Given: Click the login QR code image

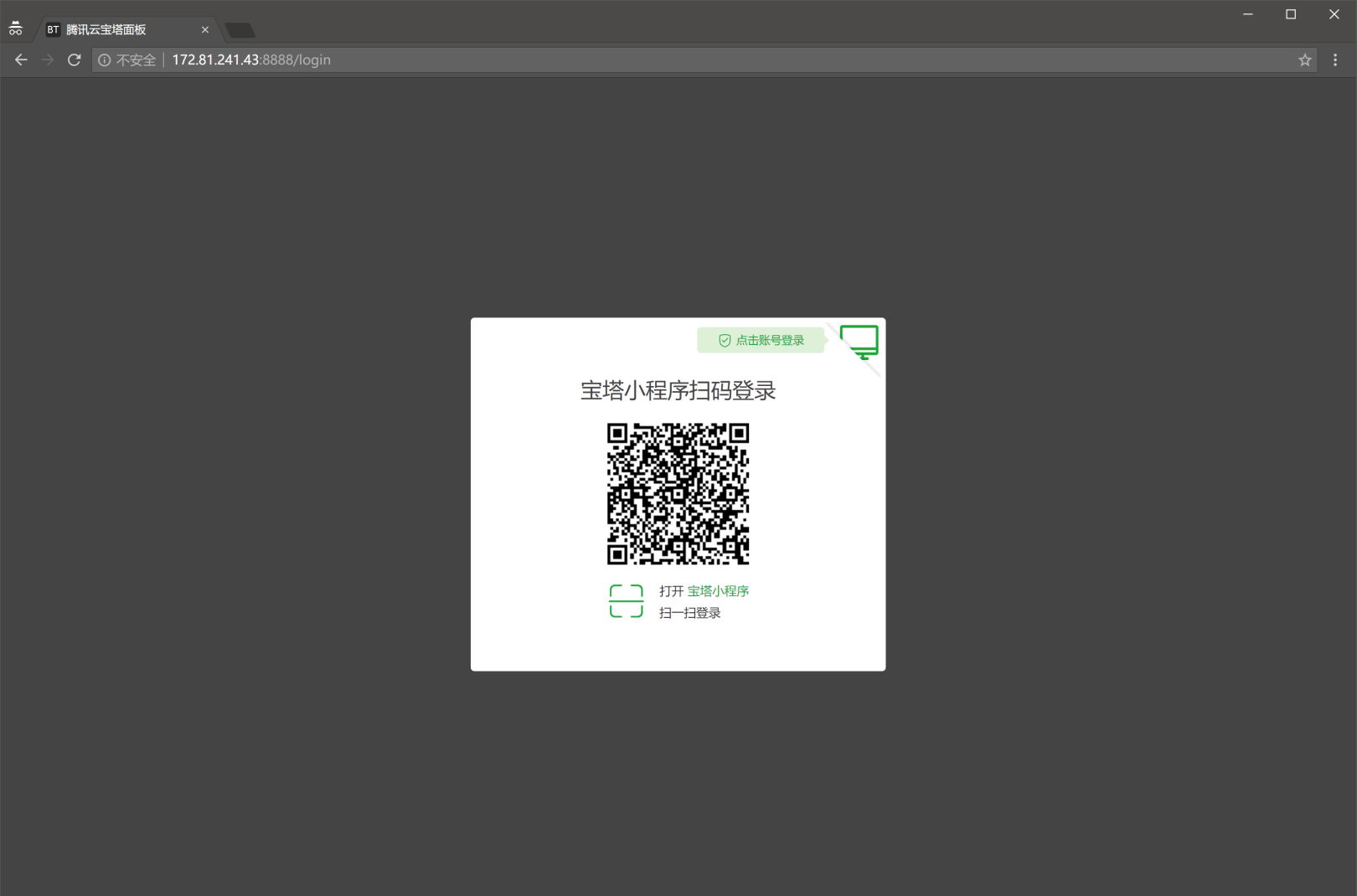Looking at the screenshot, I should (x=678, y=494).
